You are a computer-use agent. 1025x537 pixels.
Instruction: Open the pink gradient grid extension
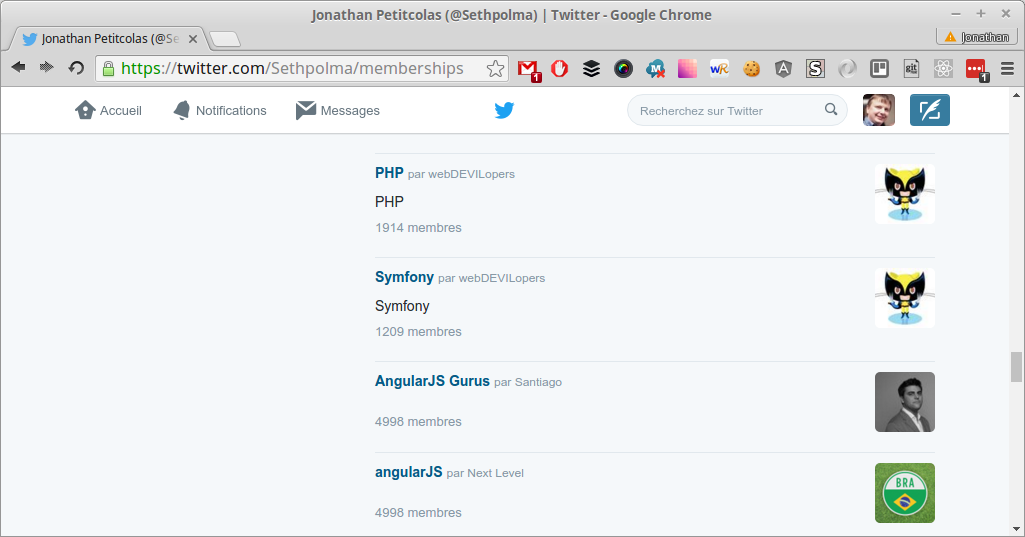[x=687, y=68]
